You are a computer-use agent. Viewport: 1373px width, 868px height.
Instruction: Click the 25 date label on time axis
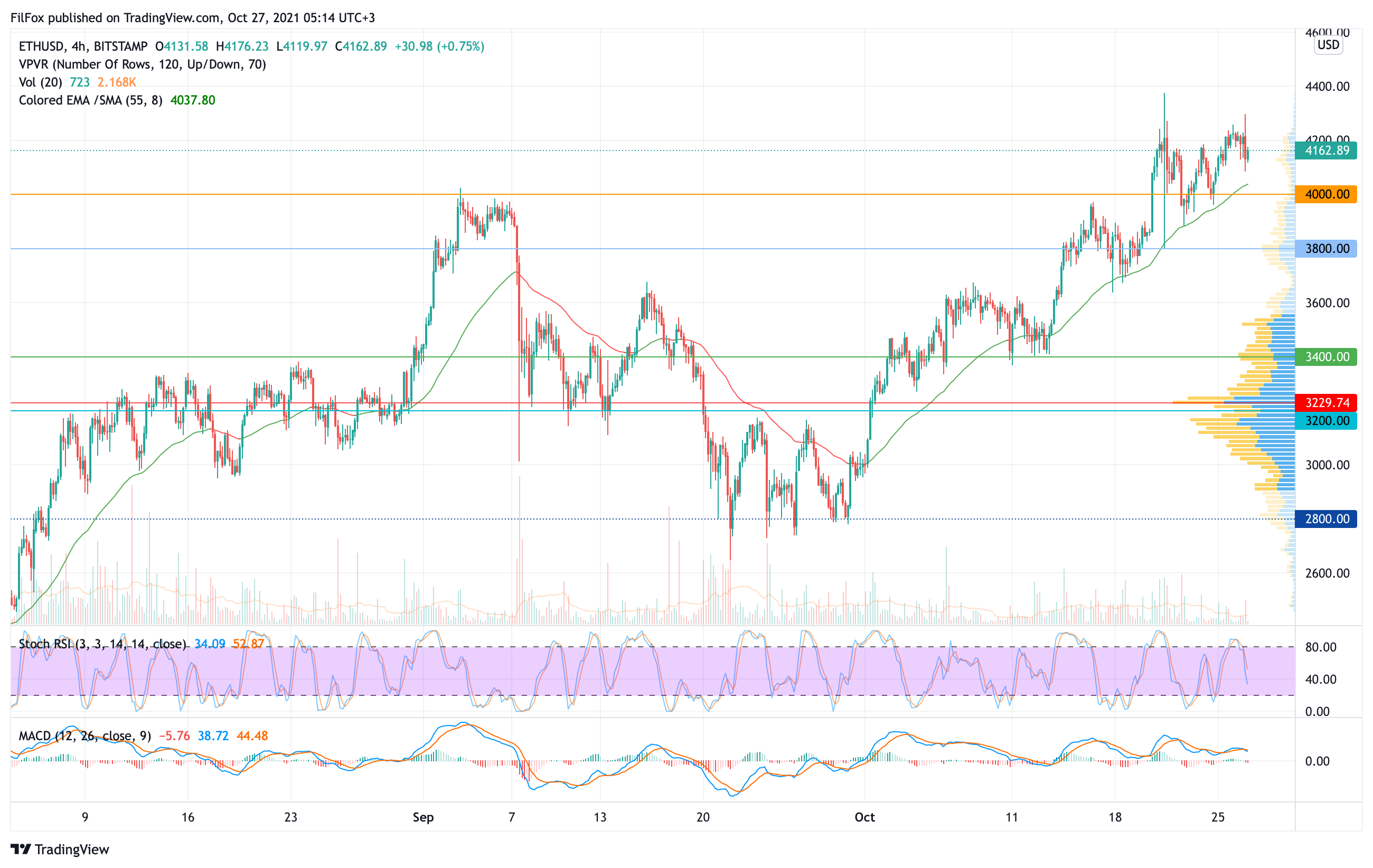(1218, 817)
